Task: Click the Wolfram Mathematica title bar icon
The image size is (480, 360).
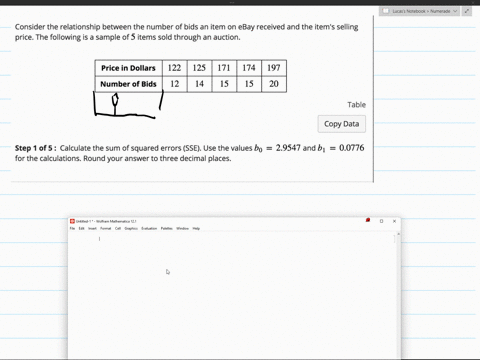Action: point(72,221)
